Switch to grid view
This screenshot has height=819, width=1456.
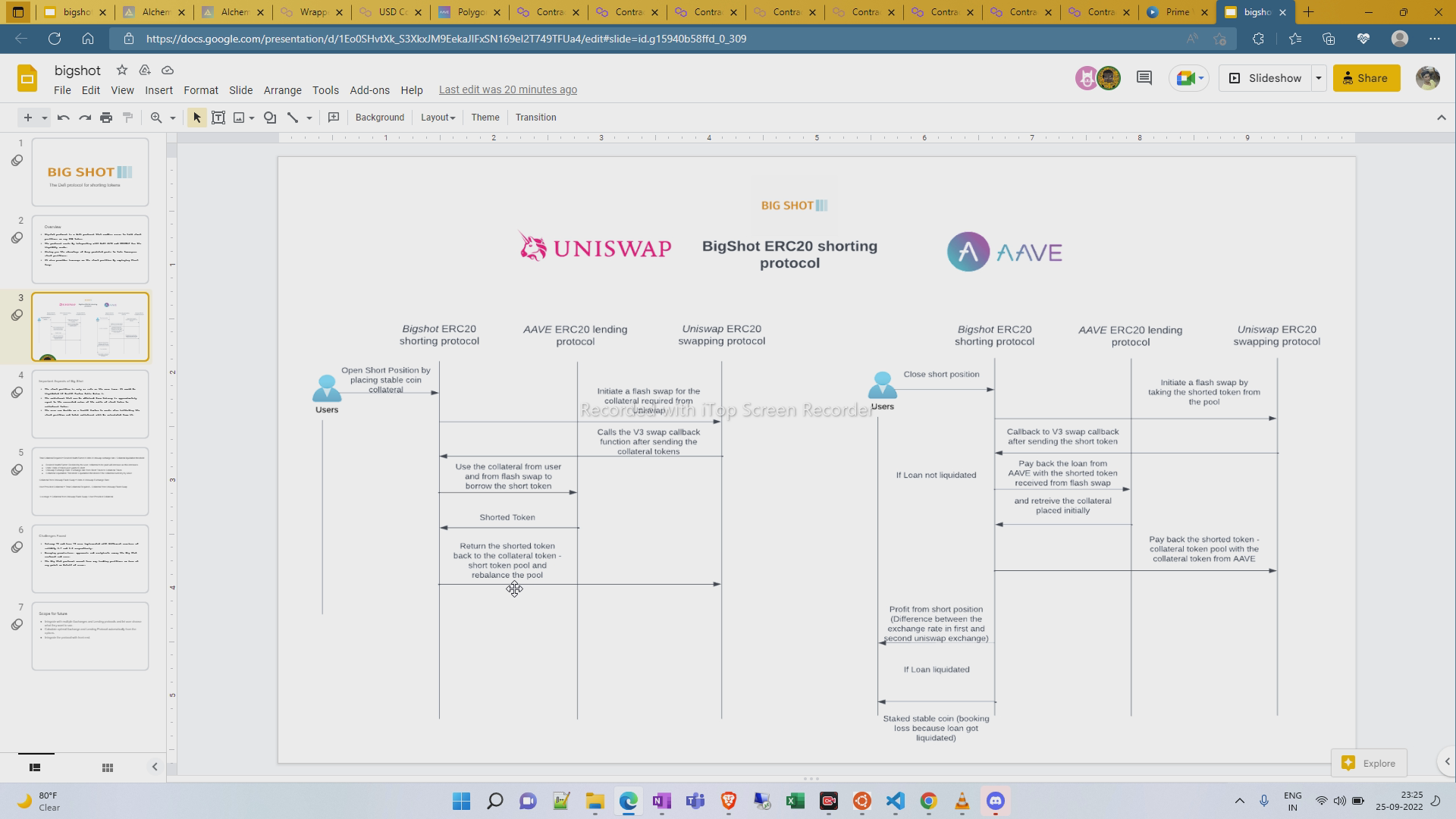(x=108, y=767)
